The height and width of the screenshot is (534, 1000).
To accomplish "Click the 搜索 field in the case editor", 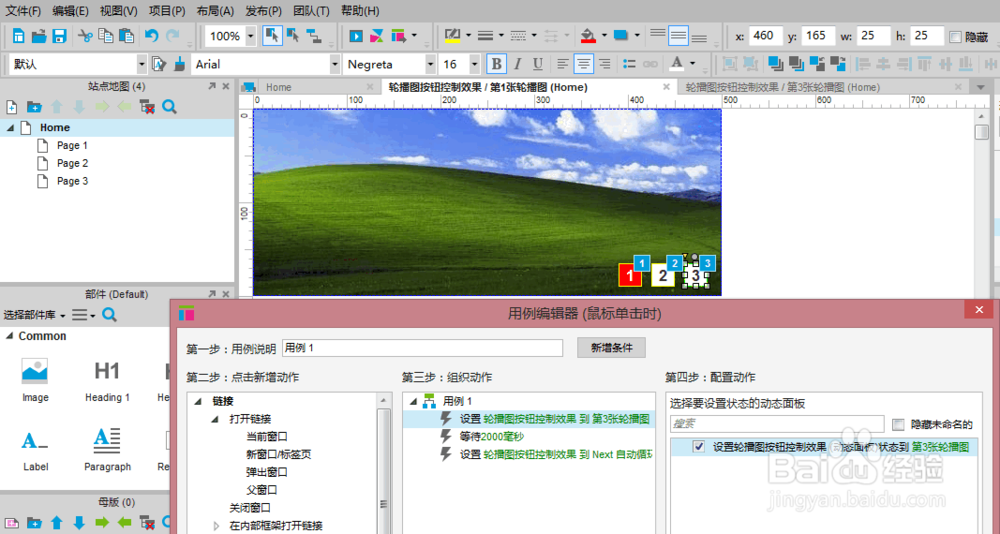I will click(x=777, y=424).
